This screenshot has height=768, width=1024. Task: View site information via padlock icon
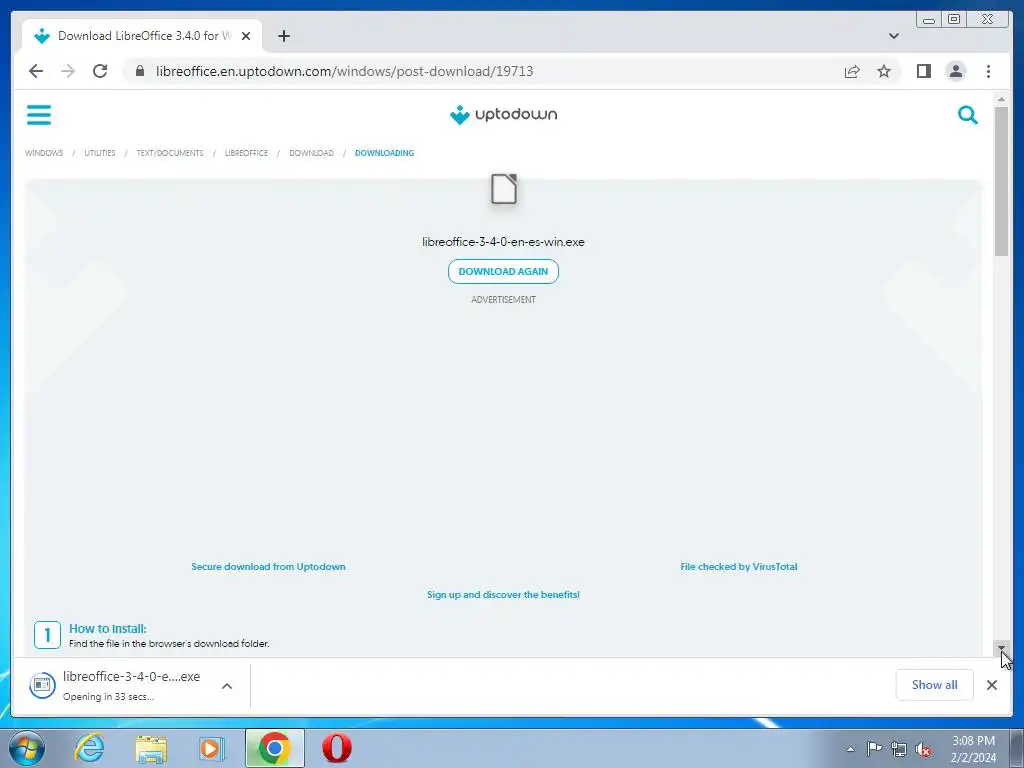click(140, 71)
